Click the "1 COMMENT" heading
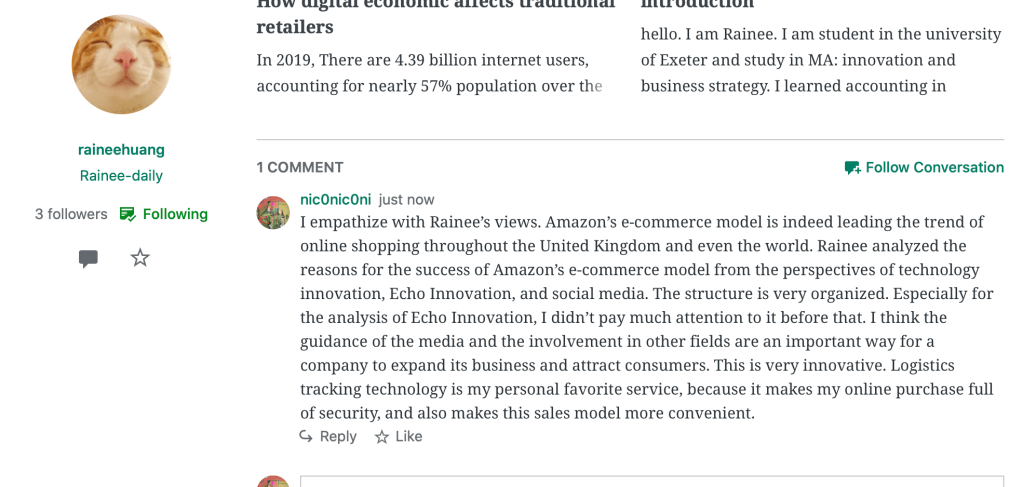 tap(300, 168)
